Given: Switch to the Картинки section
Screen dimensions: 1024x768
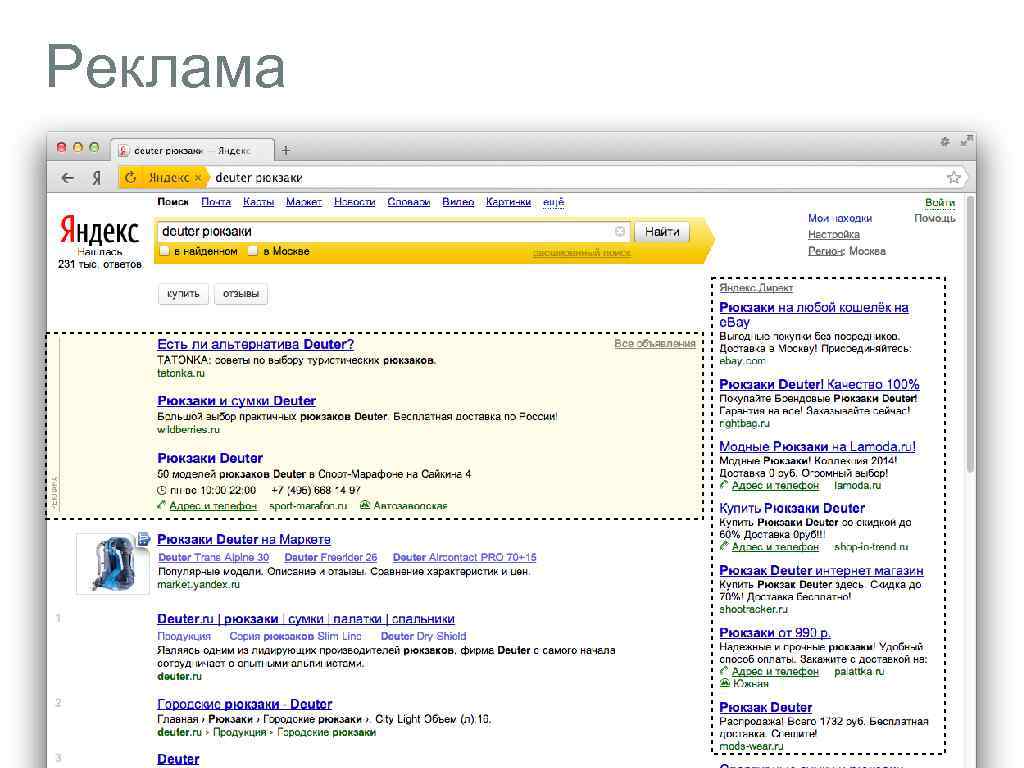Looking at the screenshot, I should [x=507, y=202].
